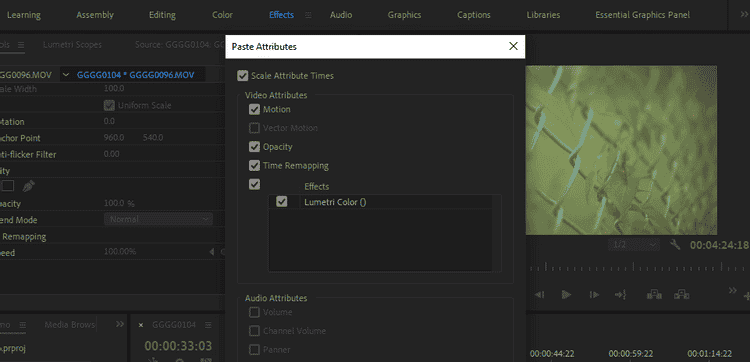750x362 pixels.
Task: Expand the source clip chevron beside GGGG0096.MOV
Action: pos(66,75)
